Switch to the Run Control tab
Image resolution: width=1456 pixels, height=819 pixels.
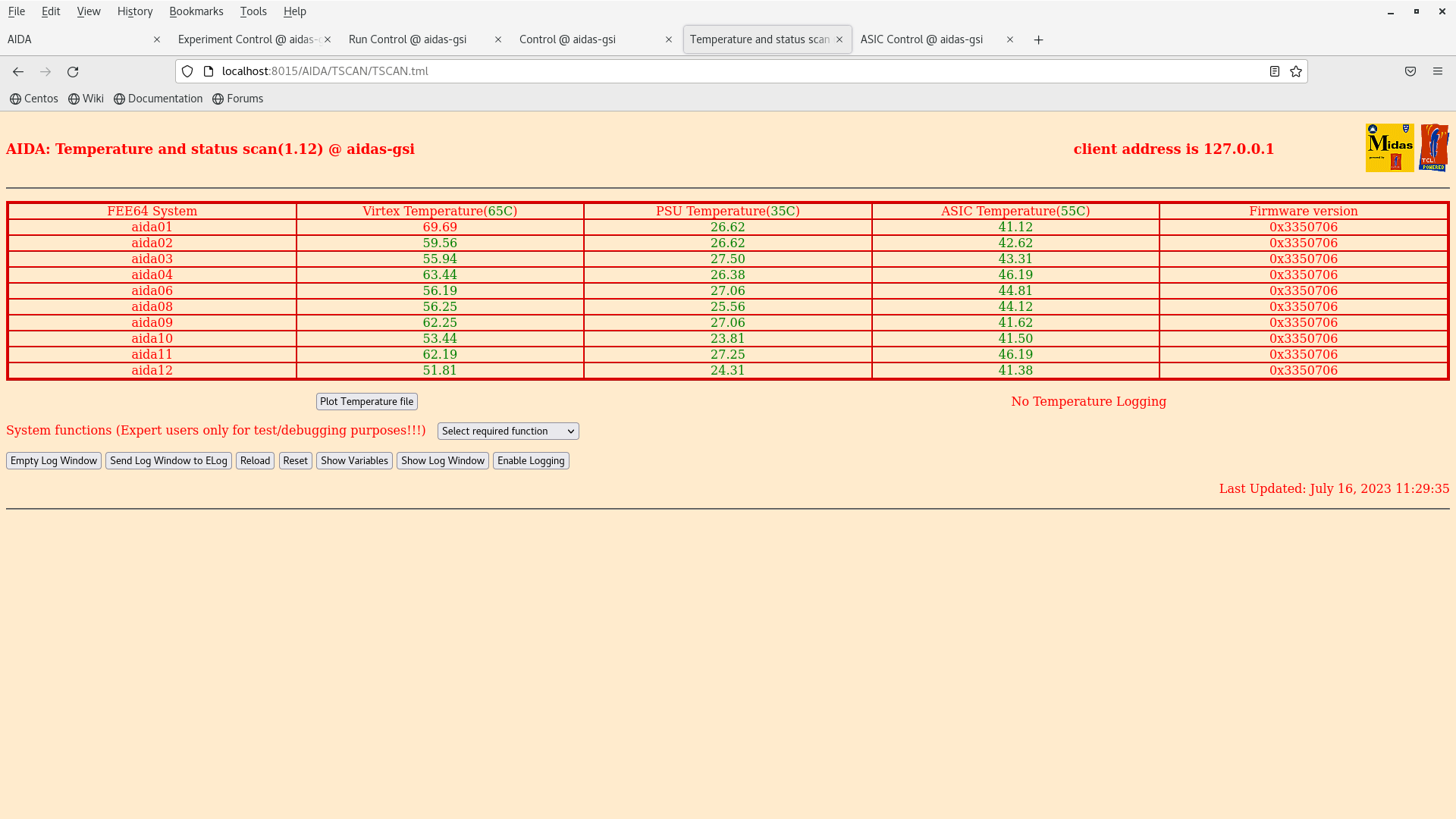pyautogui.click(x=408, y=39)
